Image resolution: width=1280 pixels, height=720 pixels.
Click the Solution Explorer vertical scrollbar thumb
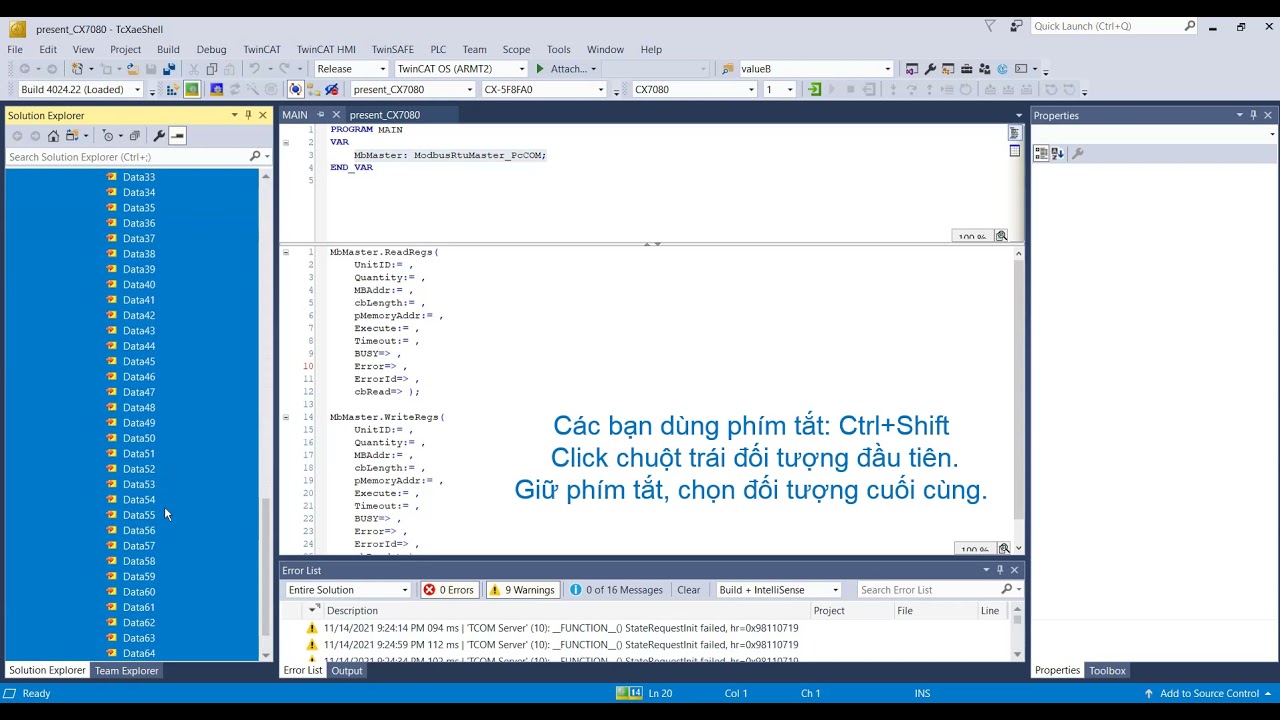pos(265,565)
